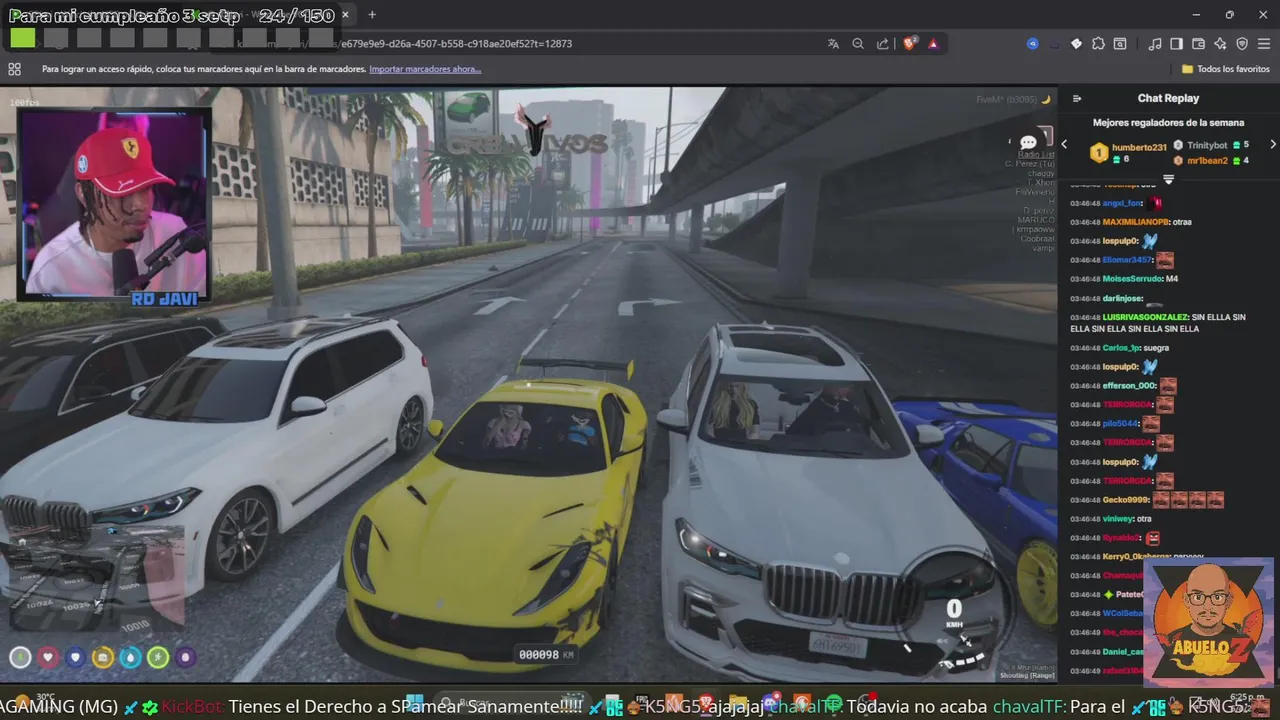Click chat username LUISRIVASGONZALEZ
The image size is (1280, 720).
pyautogui.click(x=1146, y=317)
